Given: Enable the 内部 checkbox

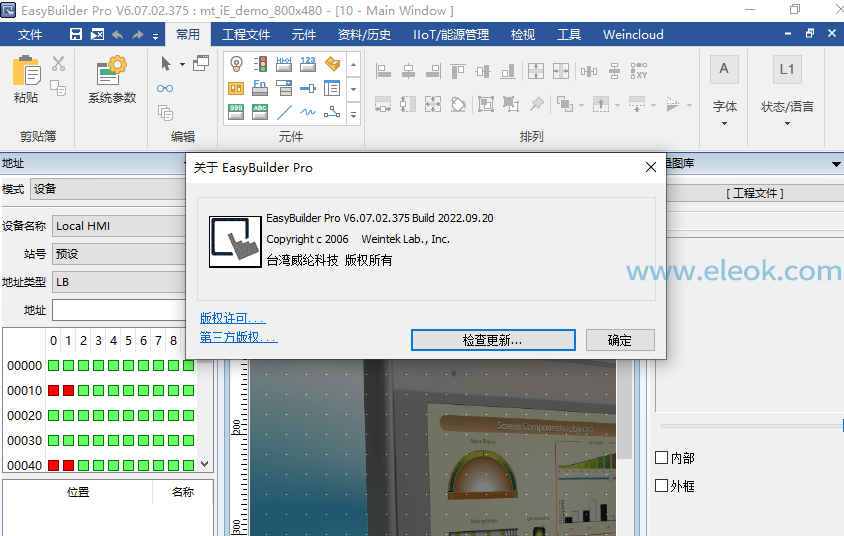Looking at the screenshot, I should 662,457.
